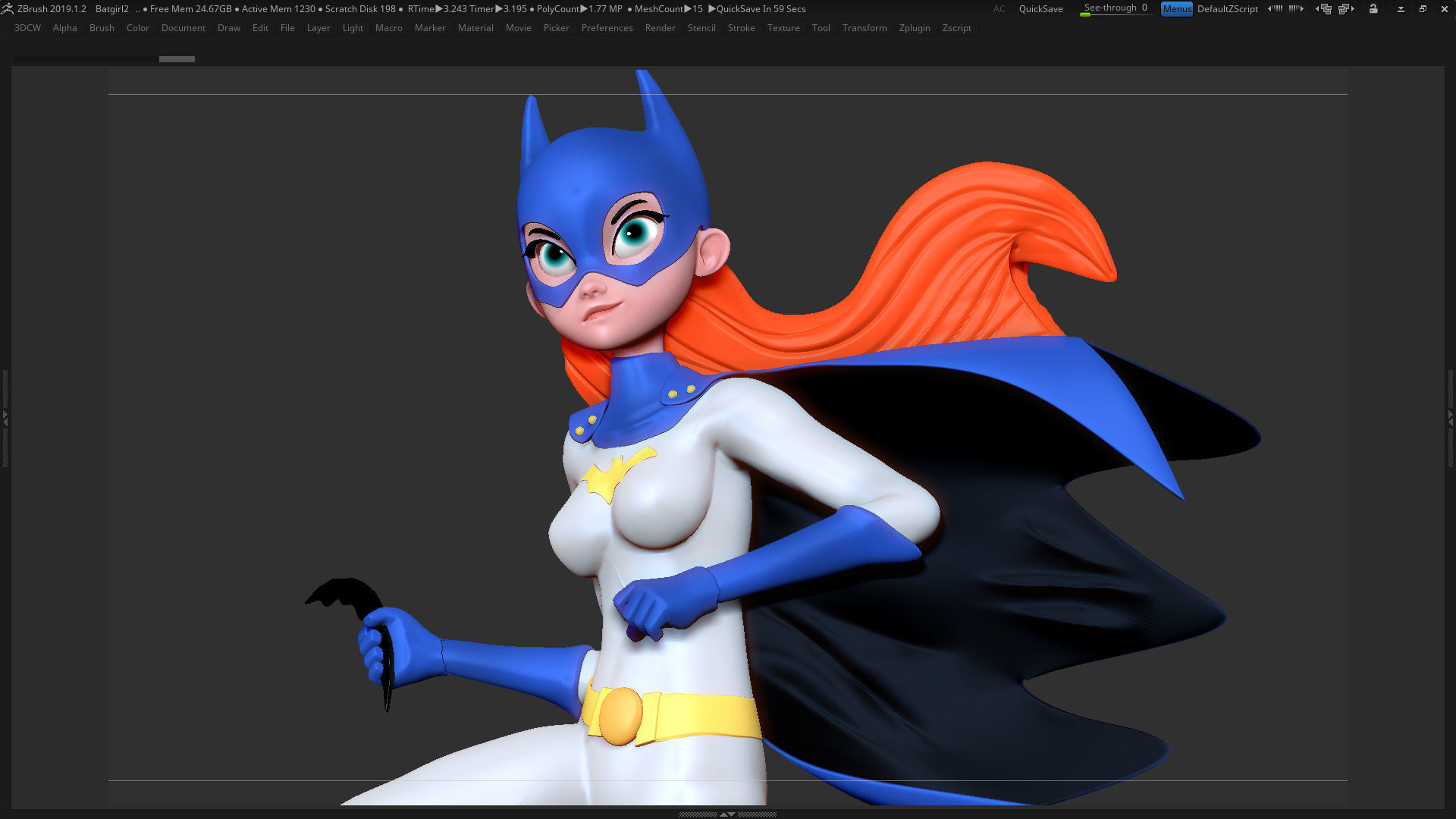Click the UI lock icon
The image size is (1456, 819).
point(1373,9)
